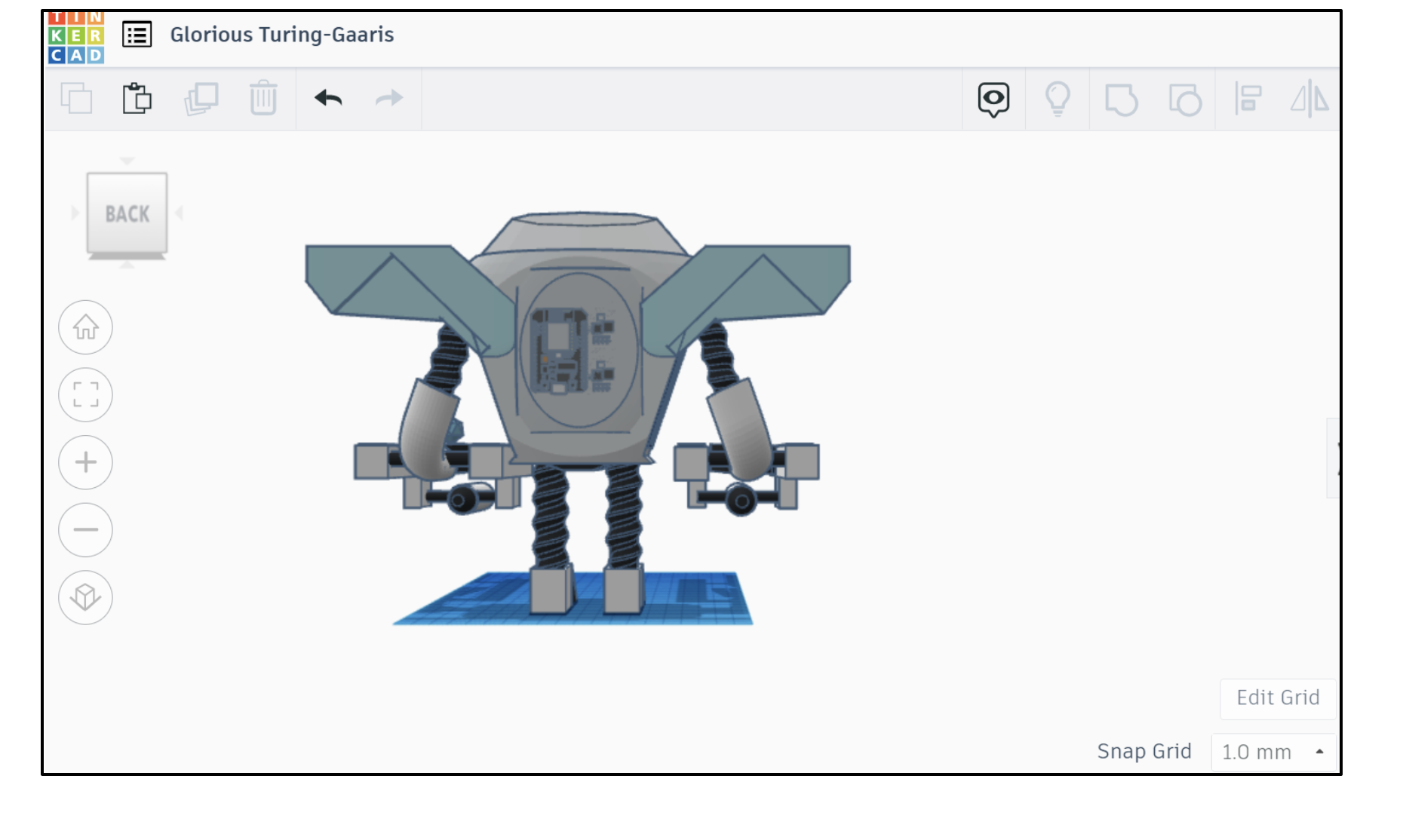Switch to orthographic view toggle
This screenshot has height=840, width=1403.
coord(85,597)
